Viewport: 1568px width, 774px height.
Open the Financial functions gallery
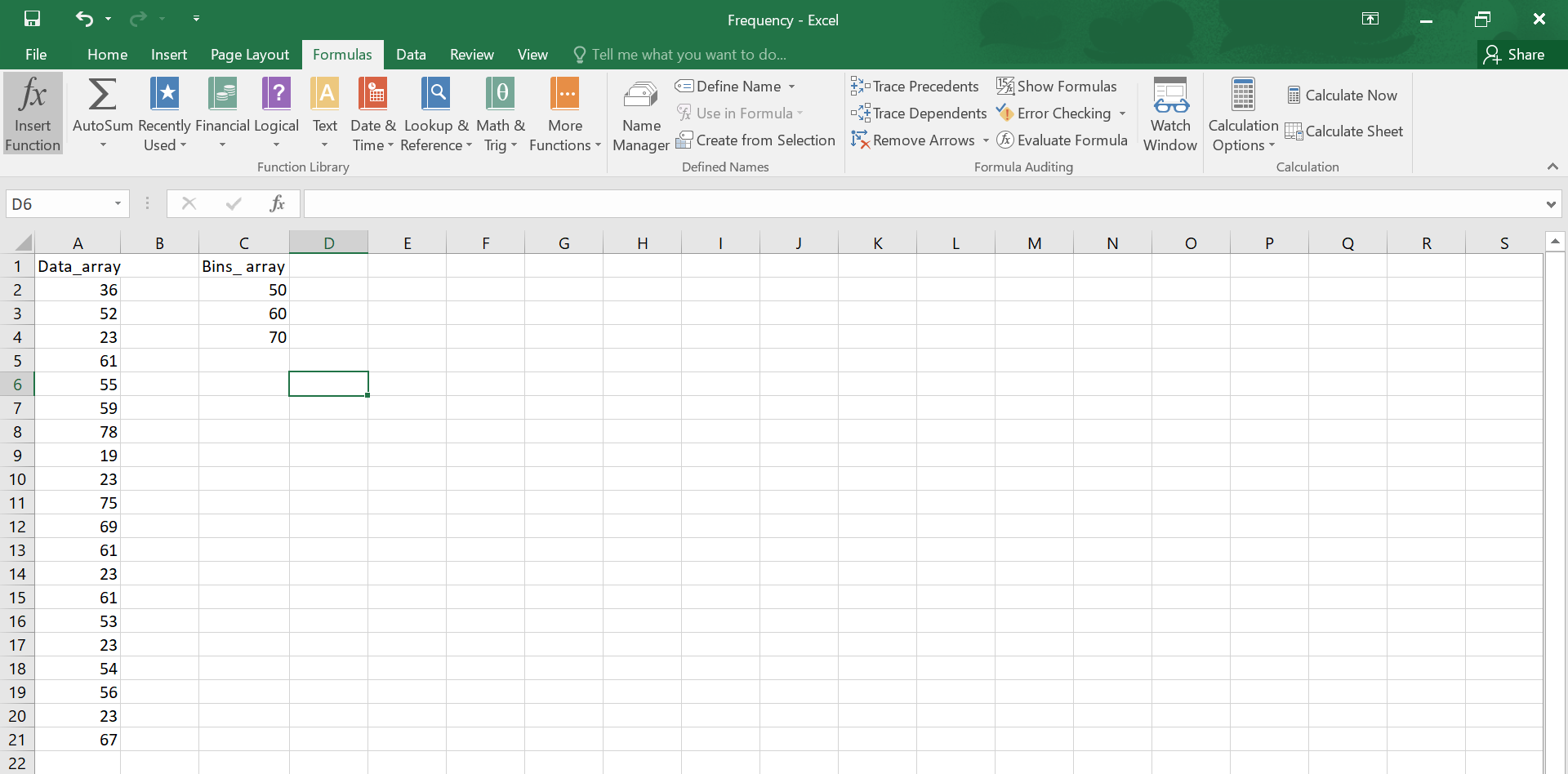[221, 114]
